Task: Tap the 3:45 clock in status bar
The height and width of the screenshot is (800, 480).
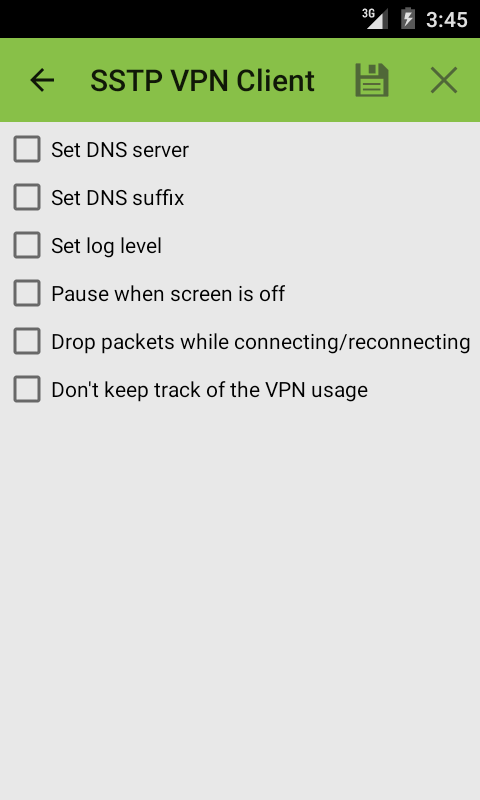Action: [447, 20]
